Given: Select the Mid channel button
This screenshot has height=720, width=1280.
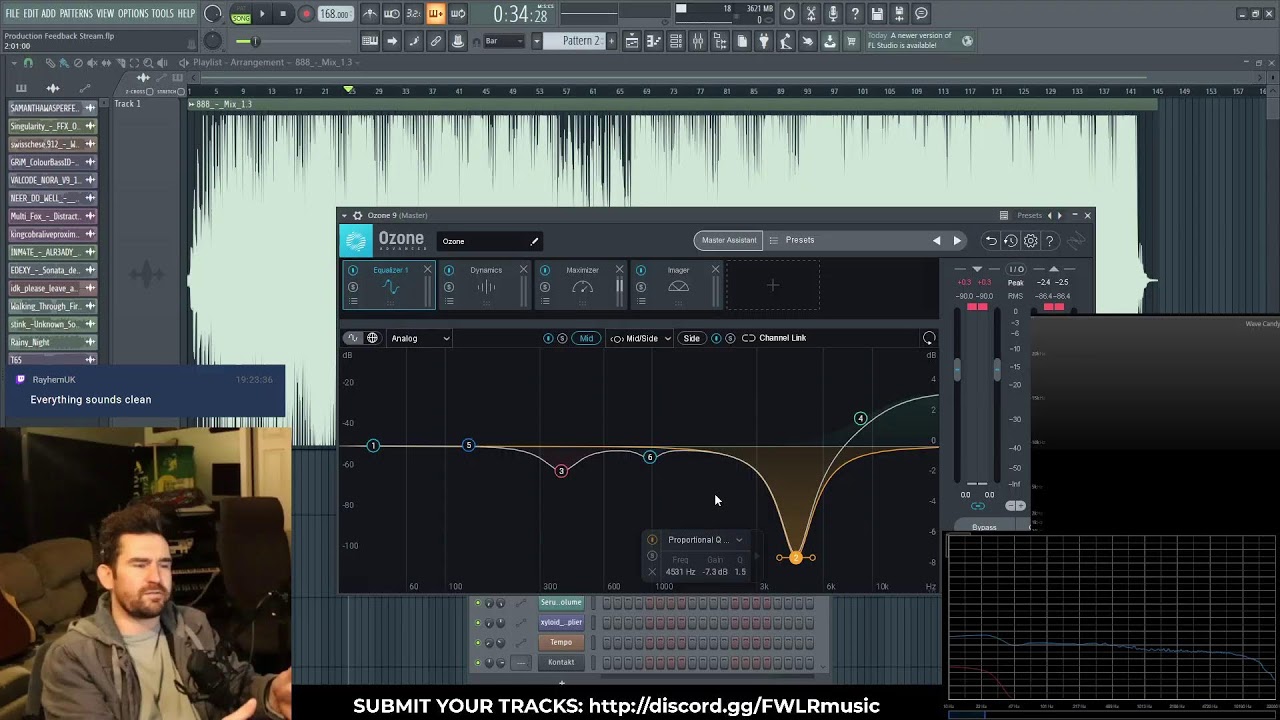Looking at the screenshot, I should coord(586,338).
